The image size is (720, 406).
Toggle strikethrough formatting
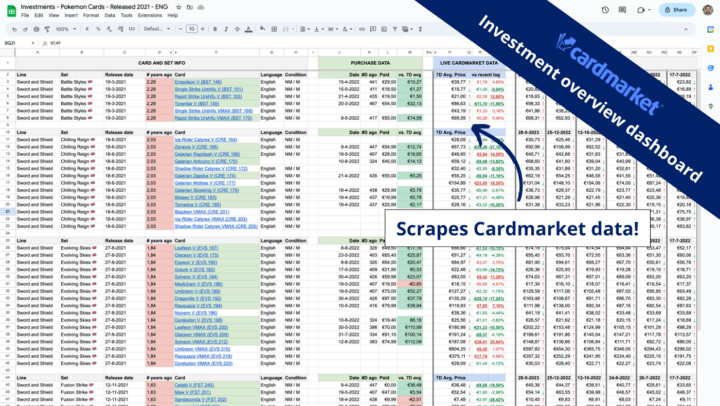[237, 29]
